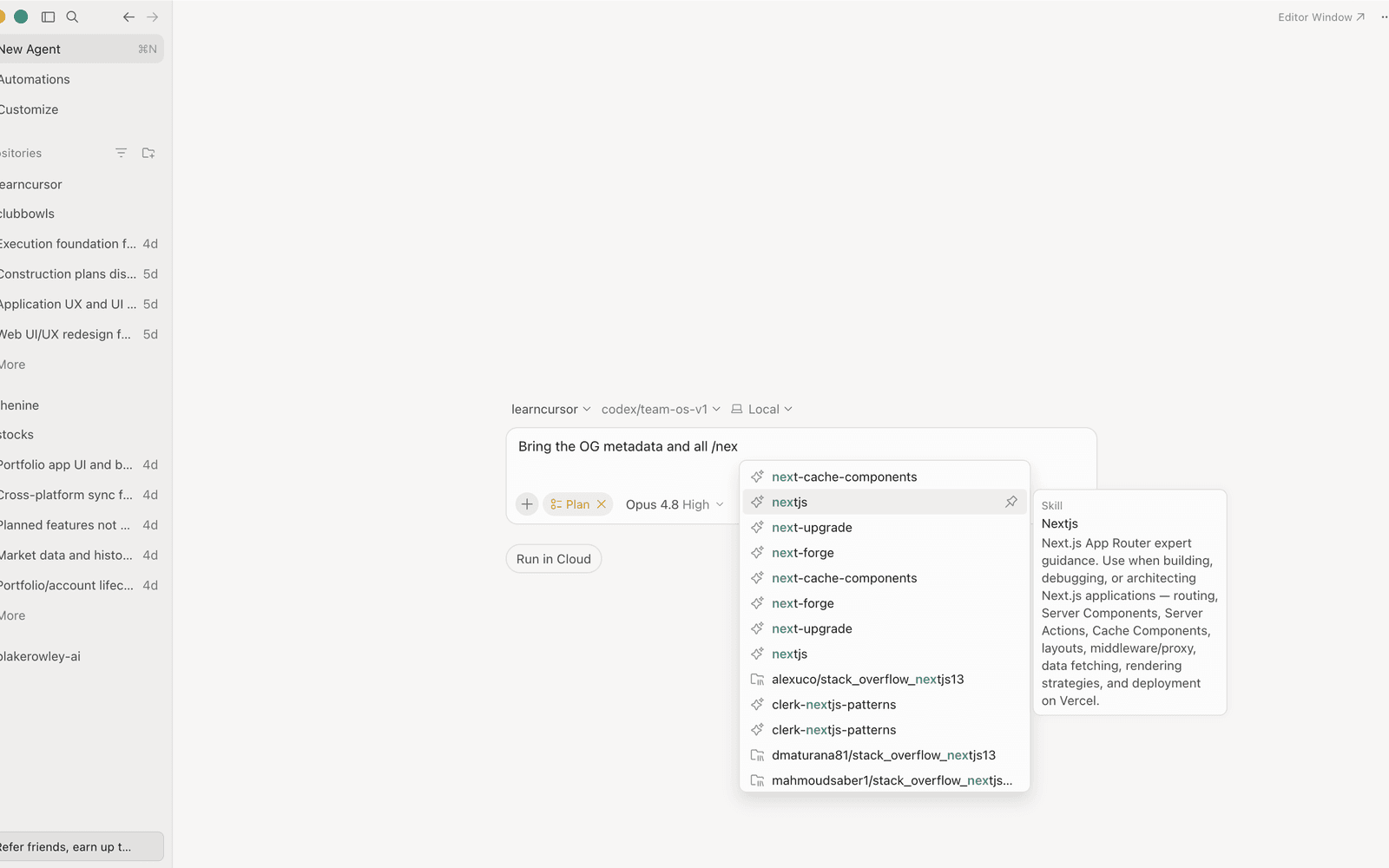Open Cross-platform sync conversation
Viewport: 1389px width, 868px height.
(82, 495)
